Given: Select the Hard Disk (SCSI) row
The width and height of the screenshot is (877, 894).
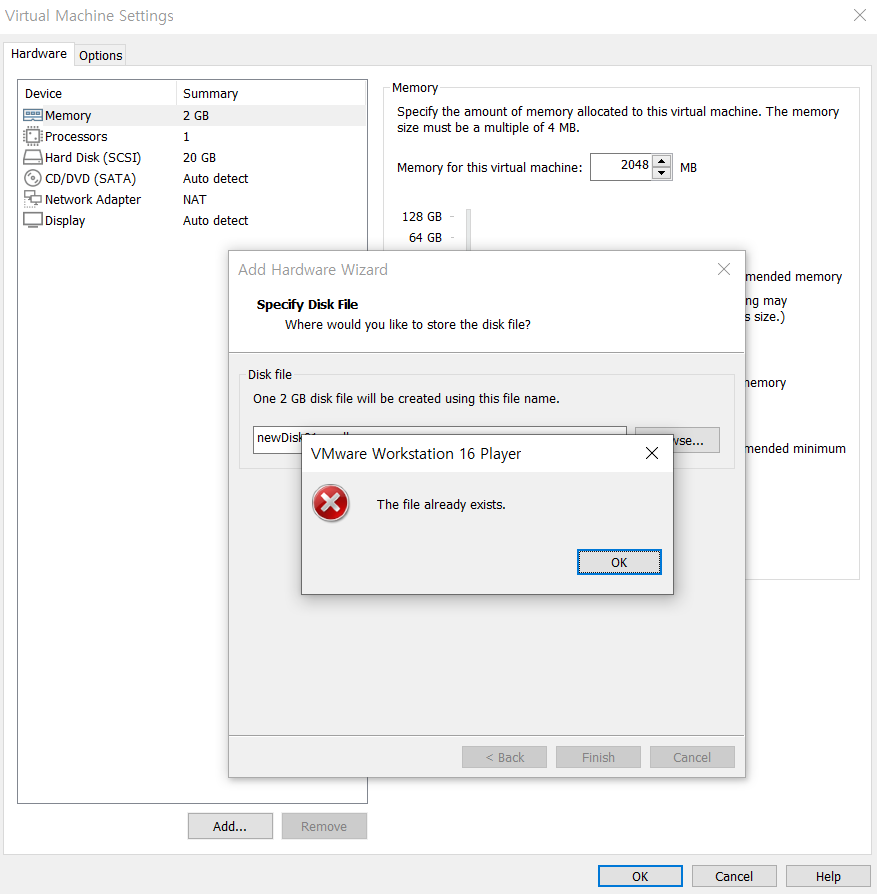Looking at the screenshot, I should (x=193, y=157).
